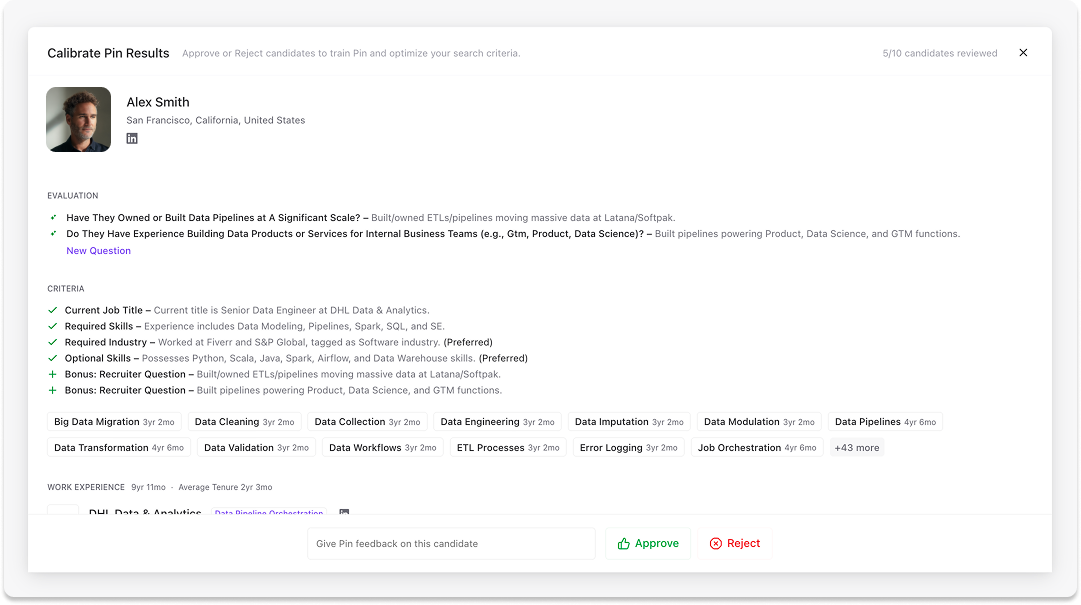Click the San Francisco, California location text
Screen dimensions: 1081x605
[x=216, y=120]
